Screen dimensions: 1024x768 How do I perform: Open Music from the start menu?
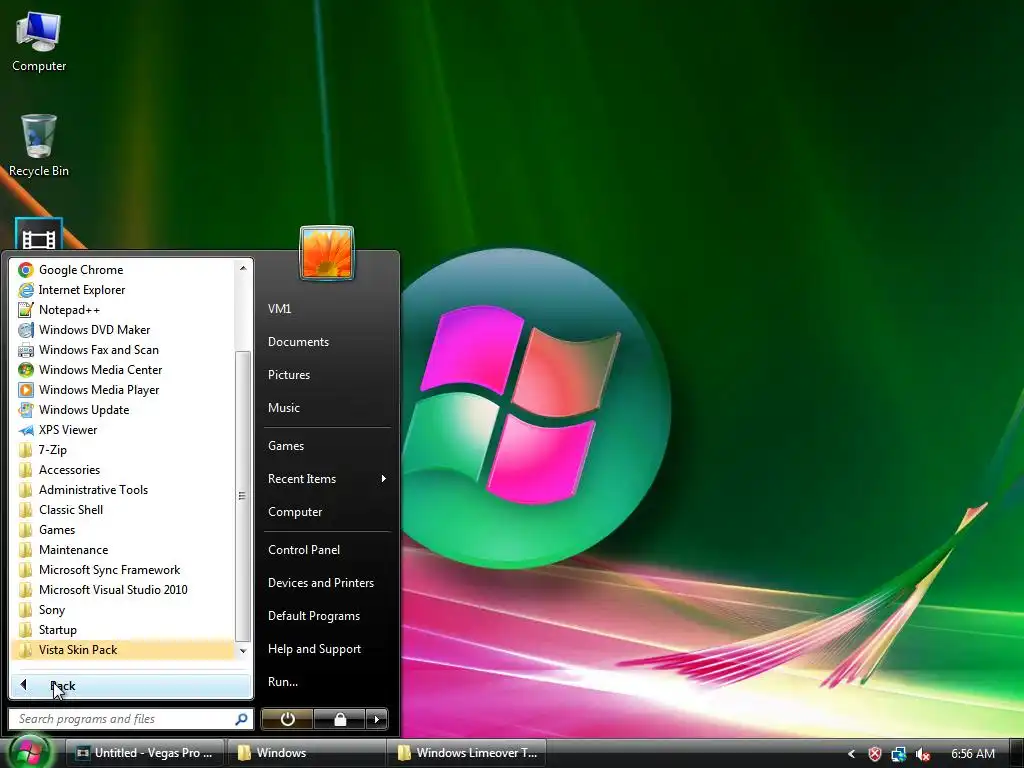[x=327, y=408]
